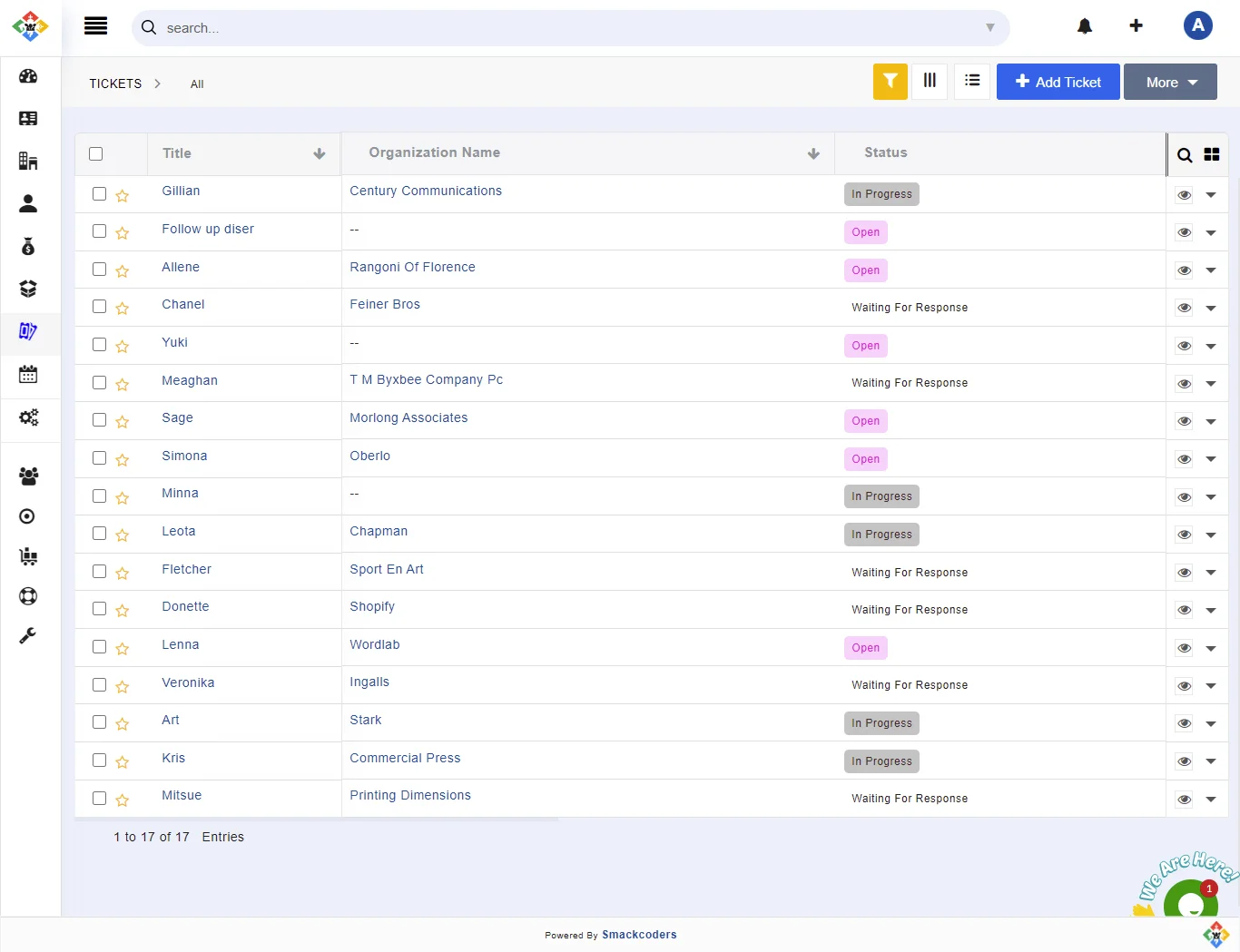Check the select-all header checkbox
The image size is (1240, 952).
coord(96,154)
